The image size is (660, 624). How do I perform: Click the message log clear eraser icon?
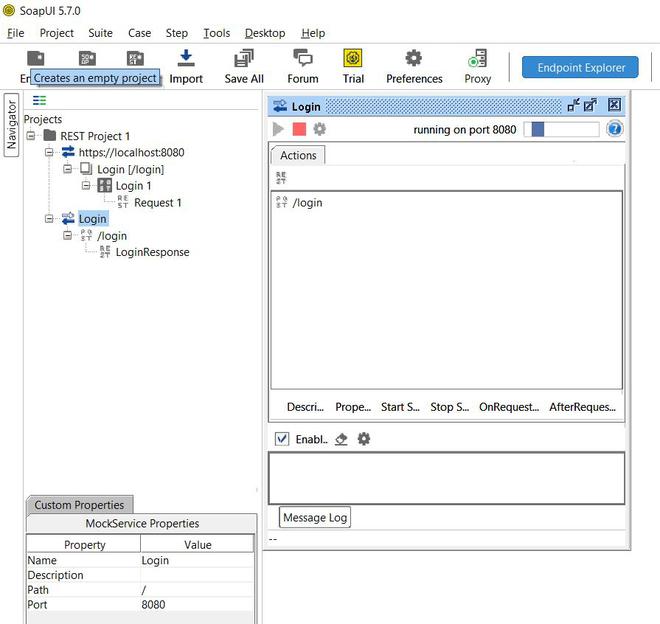341,439
